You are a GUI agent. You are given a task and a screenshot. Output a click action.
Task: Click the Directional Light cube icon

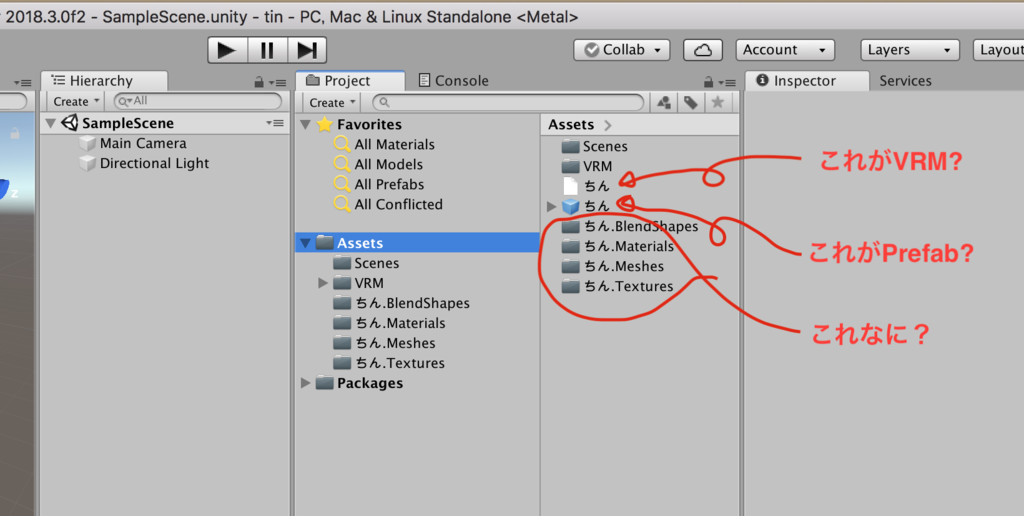pyautogui.click(x=88, y=163)
